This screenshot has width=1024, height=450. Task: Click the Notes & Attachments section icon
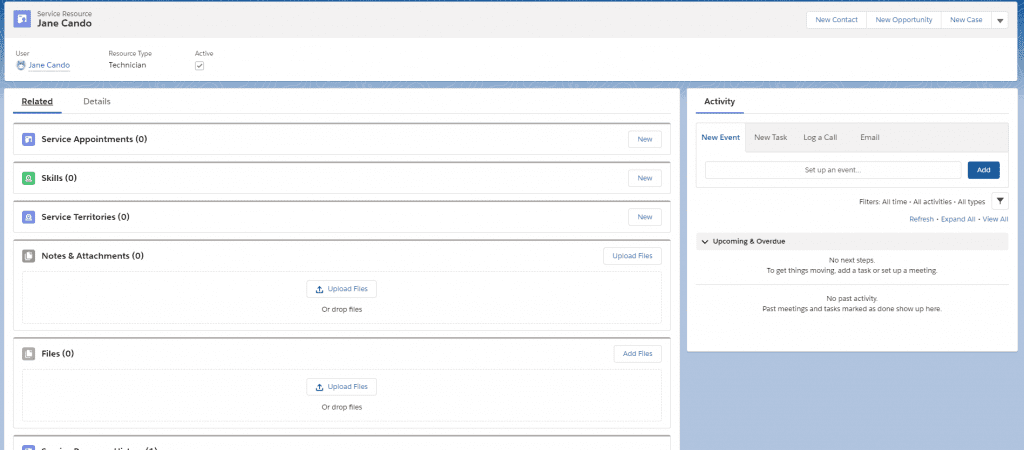tap(29, 256)
